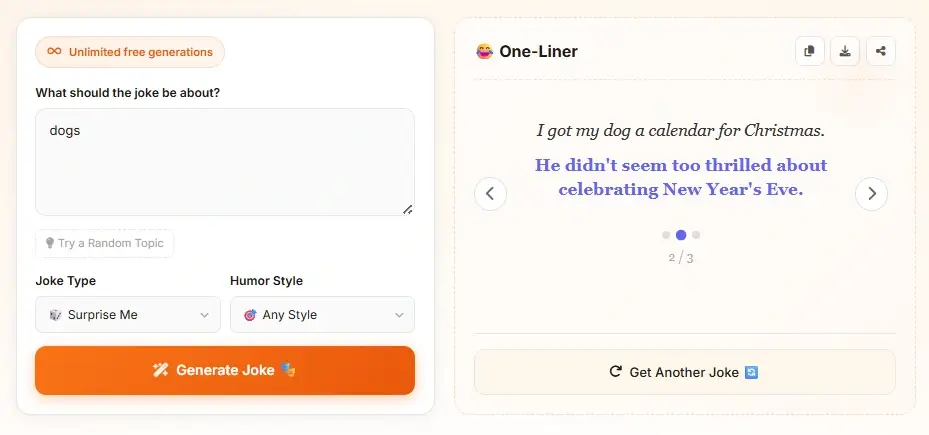The width and height of the screenshot is (929, 435).
Task: Expand the Humor Style dropdown
Action: tap(322, 315)
